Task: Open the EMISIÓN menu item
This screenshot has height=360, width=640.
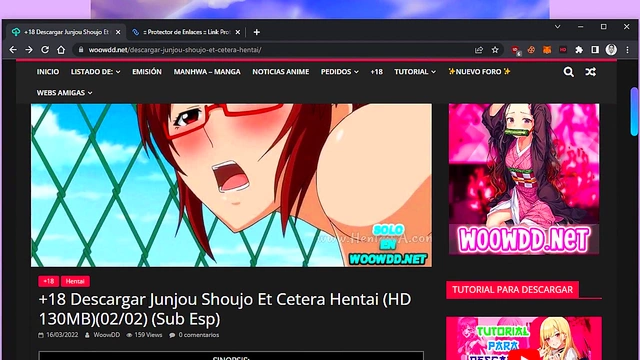Action: (x=147, y=72)
